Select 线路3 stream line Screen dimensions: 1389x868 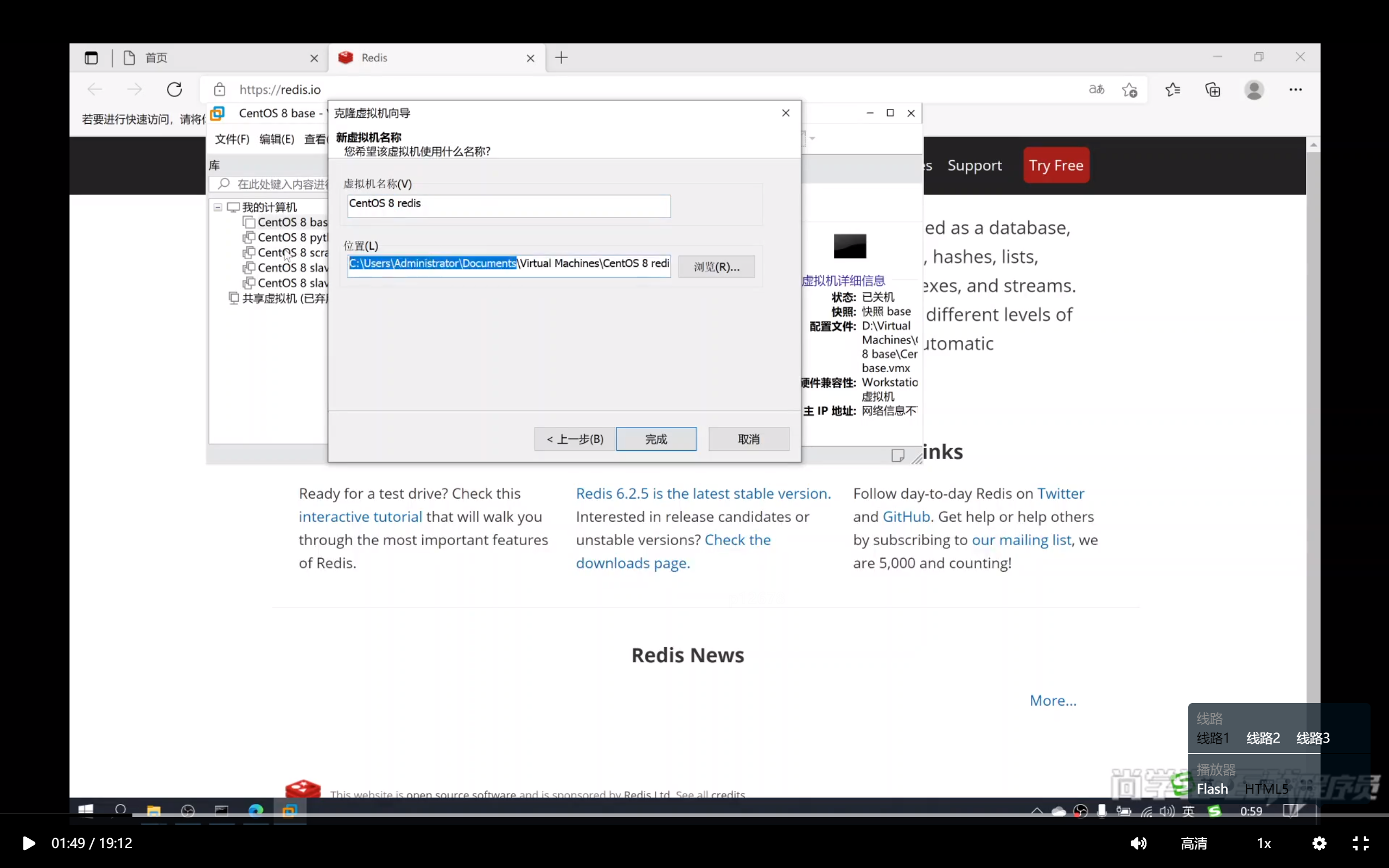click(x=1312, y=738)
